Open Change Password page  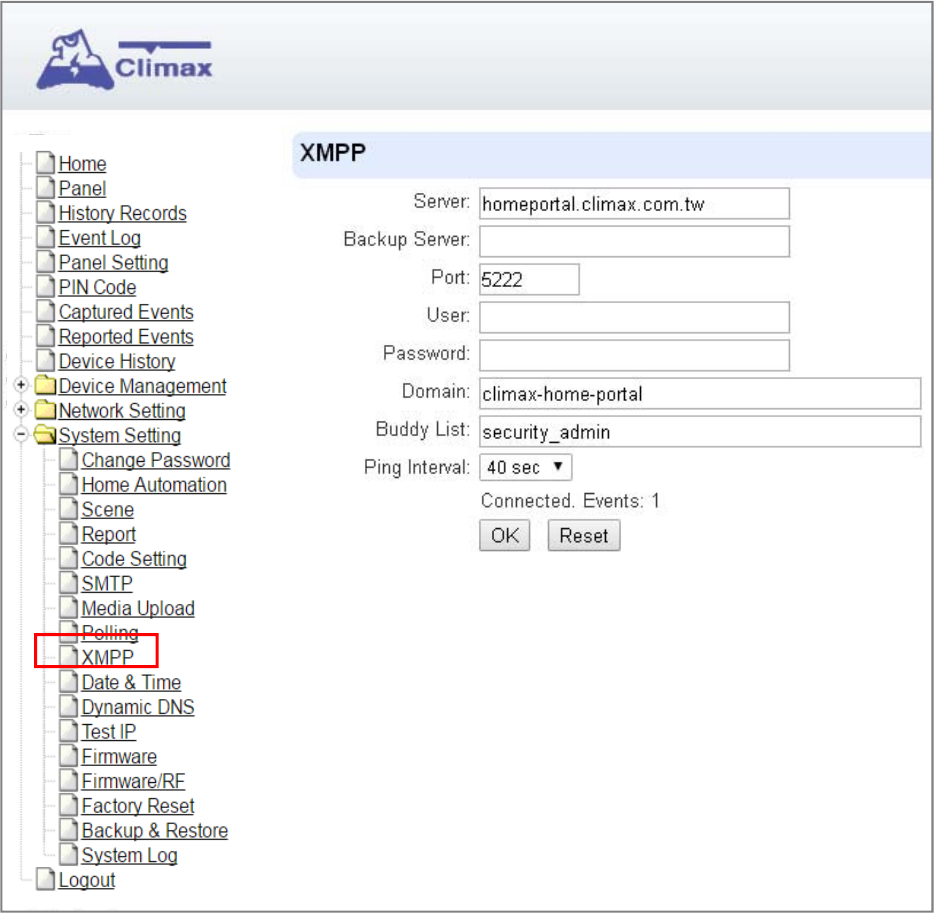click(x=155, y=460)
